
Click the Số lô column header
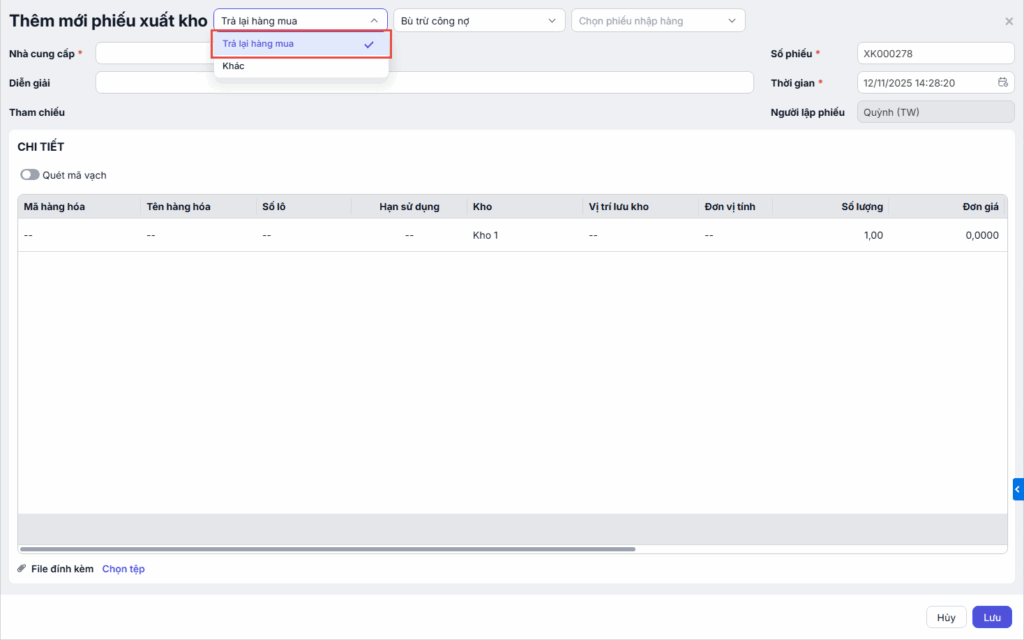(x=304, y=206)
